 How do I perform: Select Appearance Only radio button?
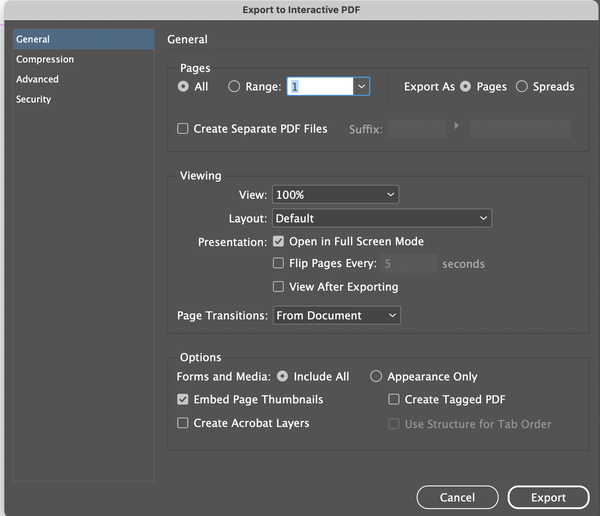coord(376,376)
